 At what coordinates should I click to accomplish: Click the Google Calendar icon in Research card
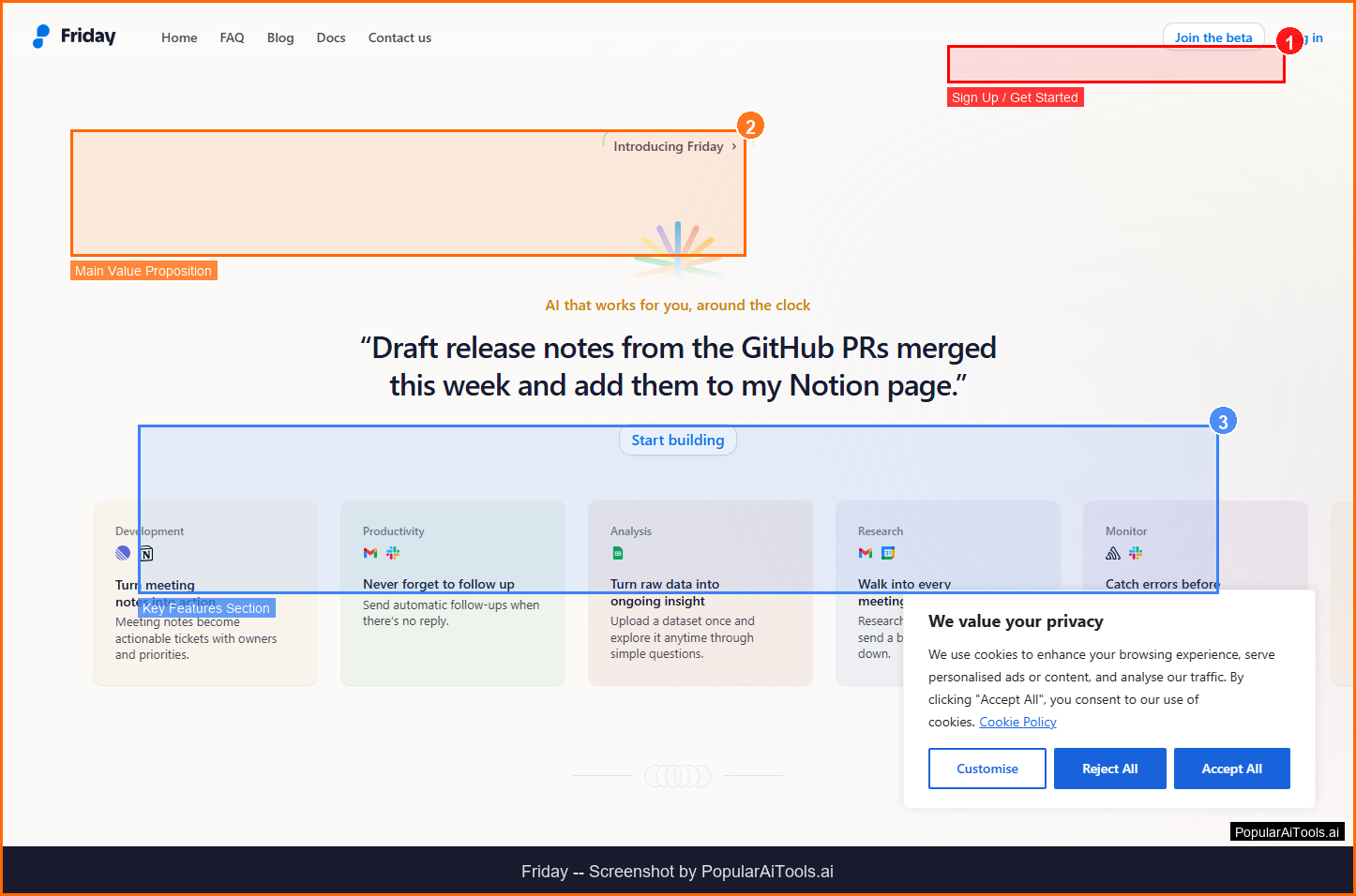coord(888,553)
